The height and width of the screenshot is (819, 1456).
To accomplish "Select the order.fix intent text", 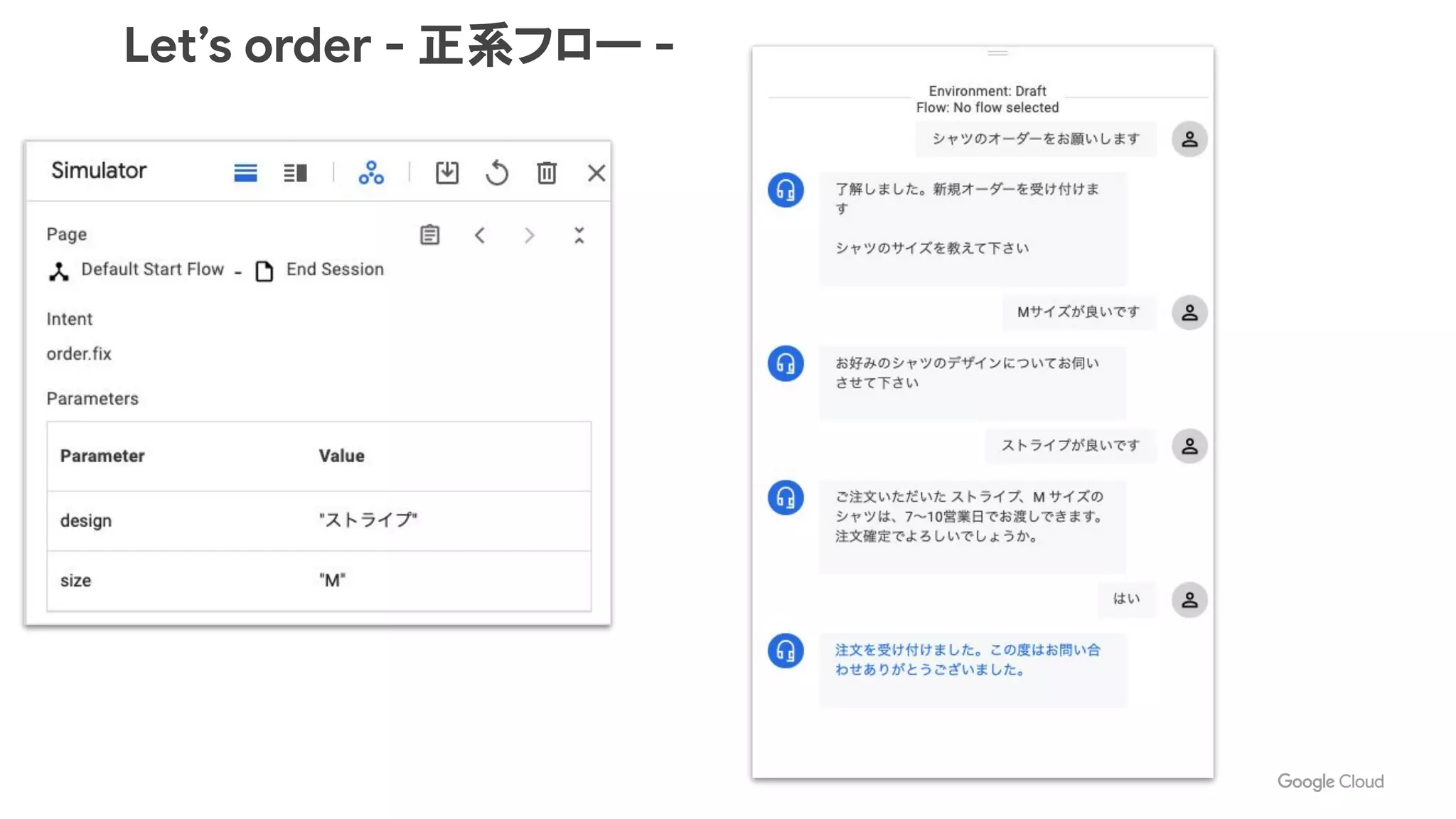I will (x=79, y=354).
